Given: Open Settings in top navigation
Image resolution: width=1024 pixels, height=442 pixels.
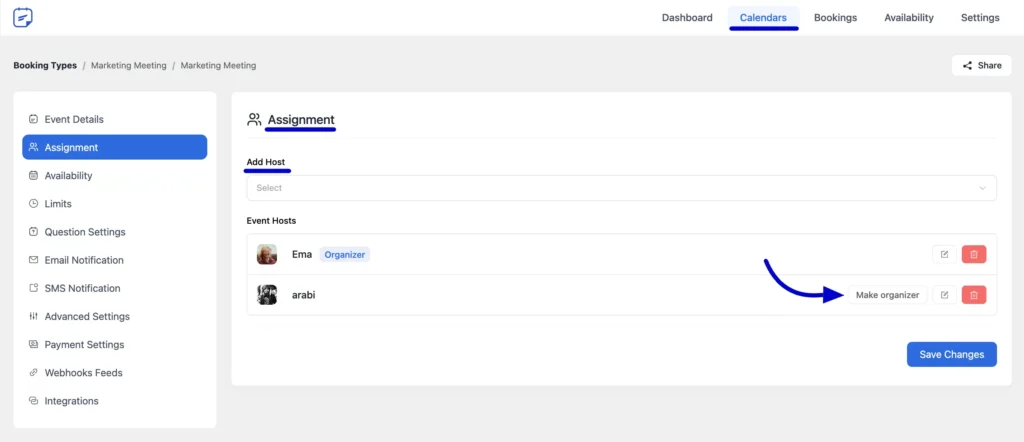Looking at the screenshot, I should click(x=979, y=18).
